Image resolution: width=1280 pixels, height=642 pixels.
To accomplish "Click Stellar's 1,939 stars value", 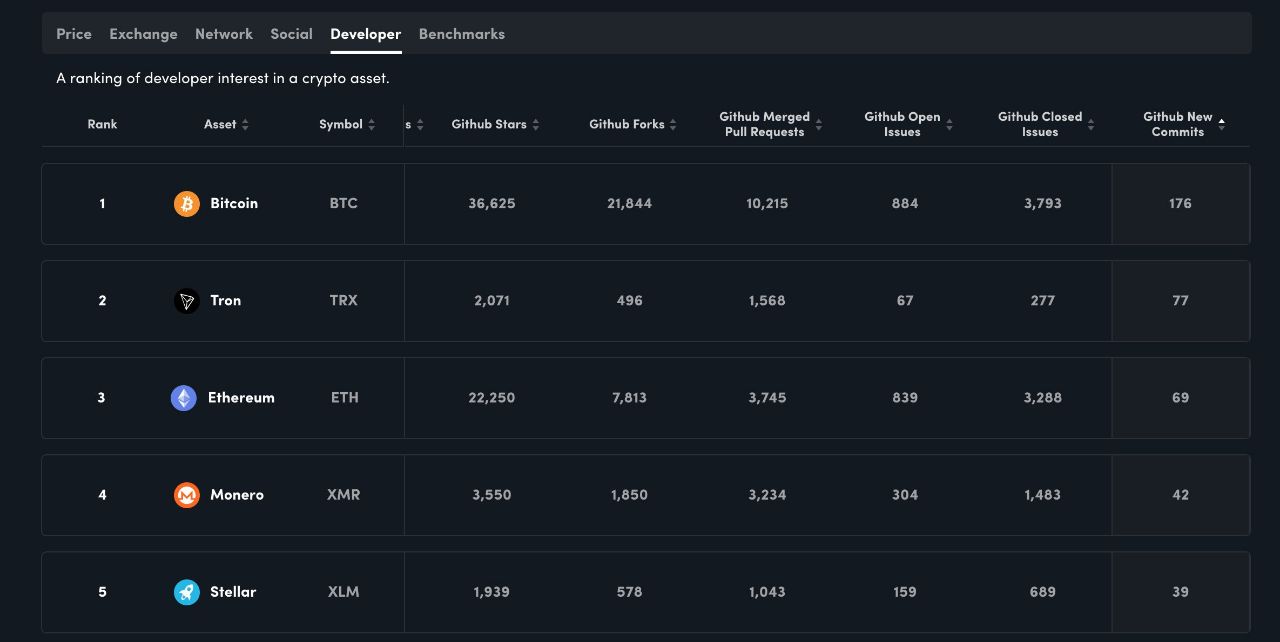I will 492,591.
